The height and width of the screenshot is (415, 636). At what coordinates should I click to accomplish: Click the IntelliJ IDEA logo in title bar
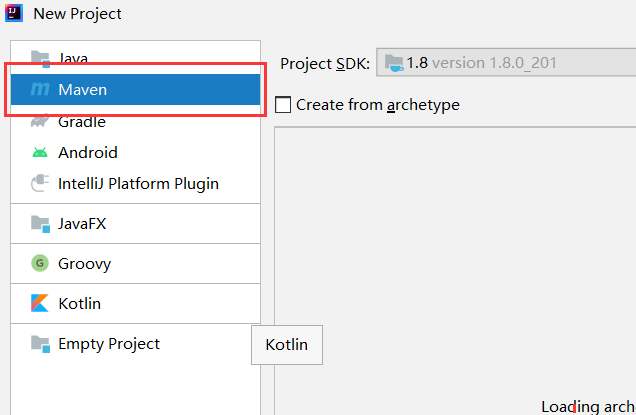pos(13,13)
